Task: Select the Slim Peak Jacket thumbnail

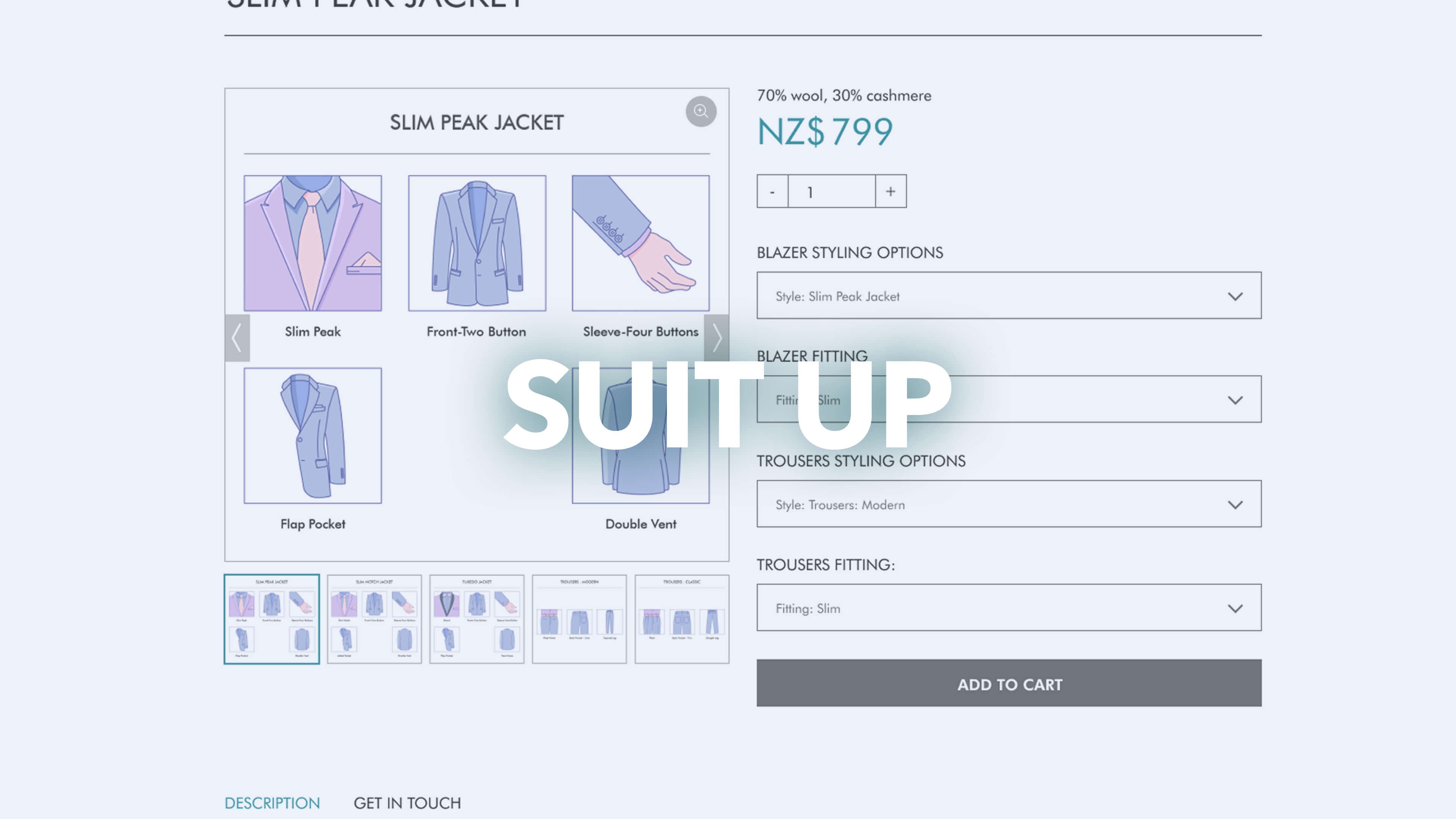Action: [272, 620]
